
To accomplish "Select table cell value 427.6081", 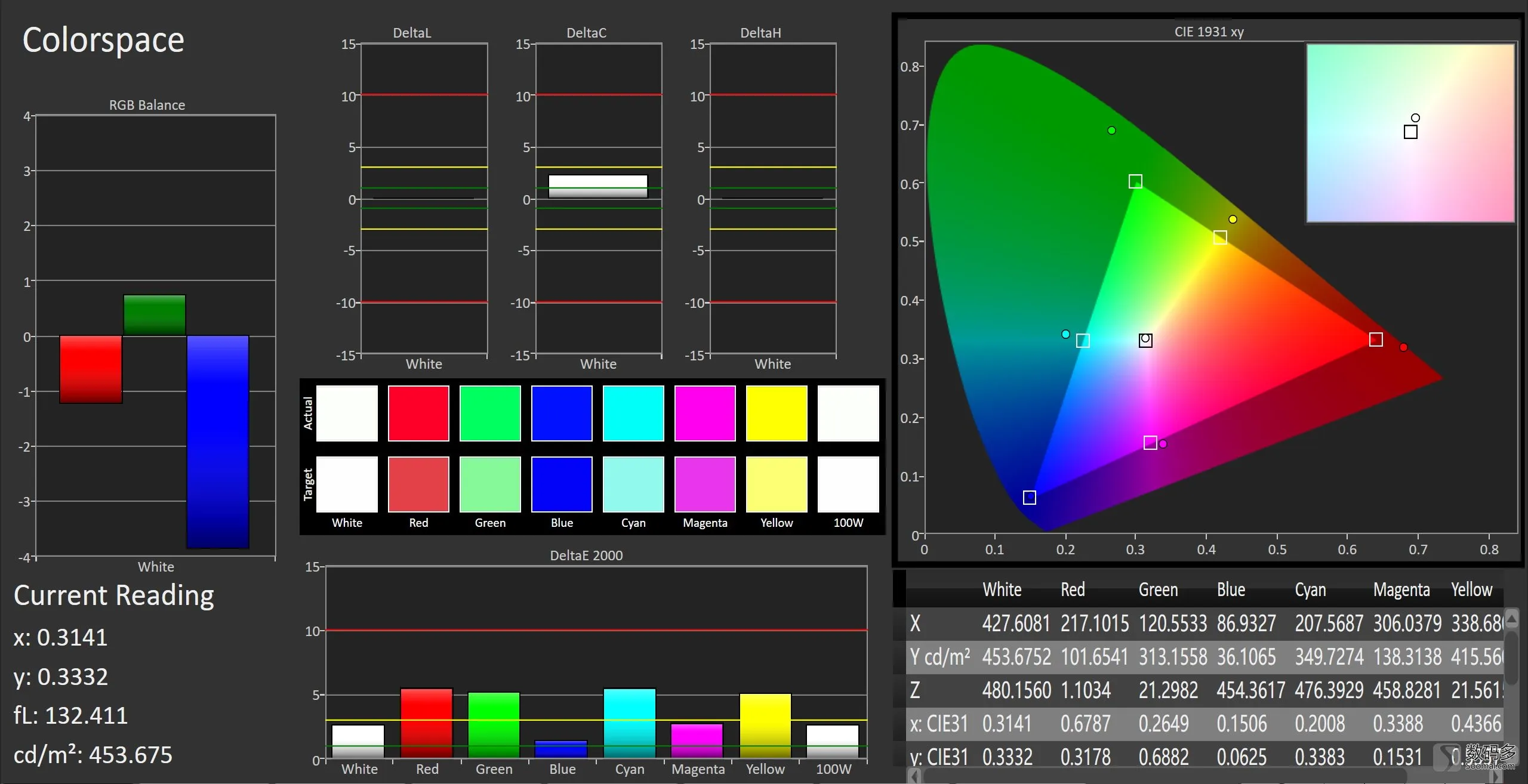I will (1016, 624).
